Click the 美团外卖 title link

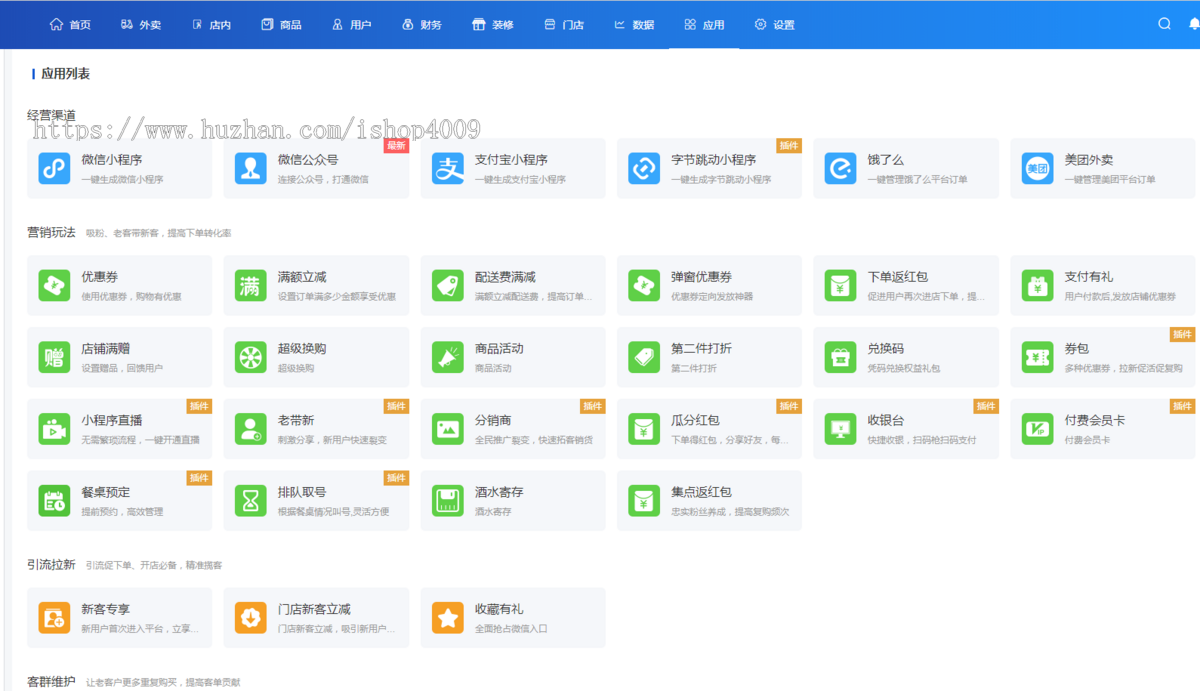click(1089, 160)
